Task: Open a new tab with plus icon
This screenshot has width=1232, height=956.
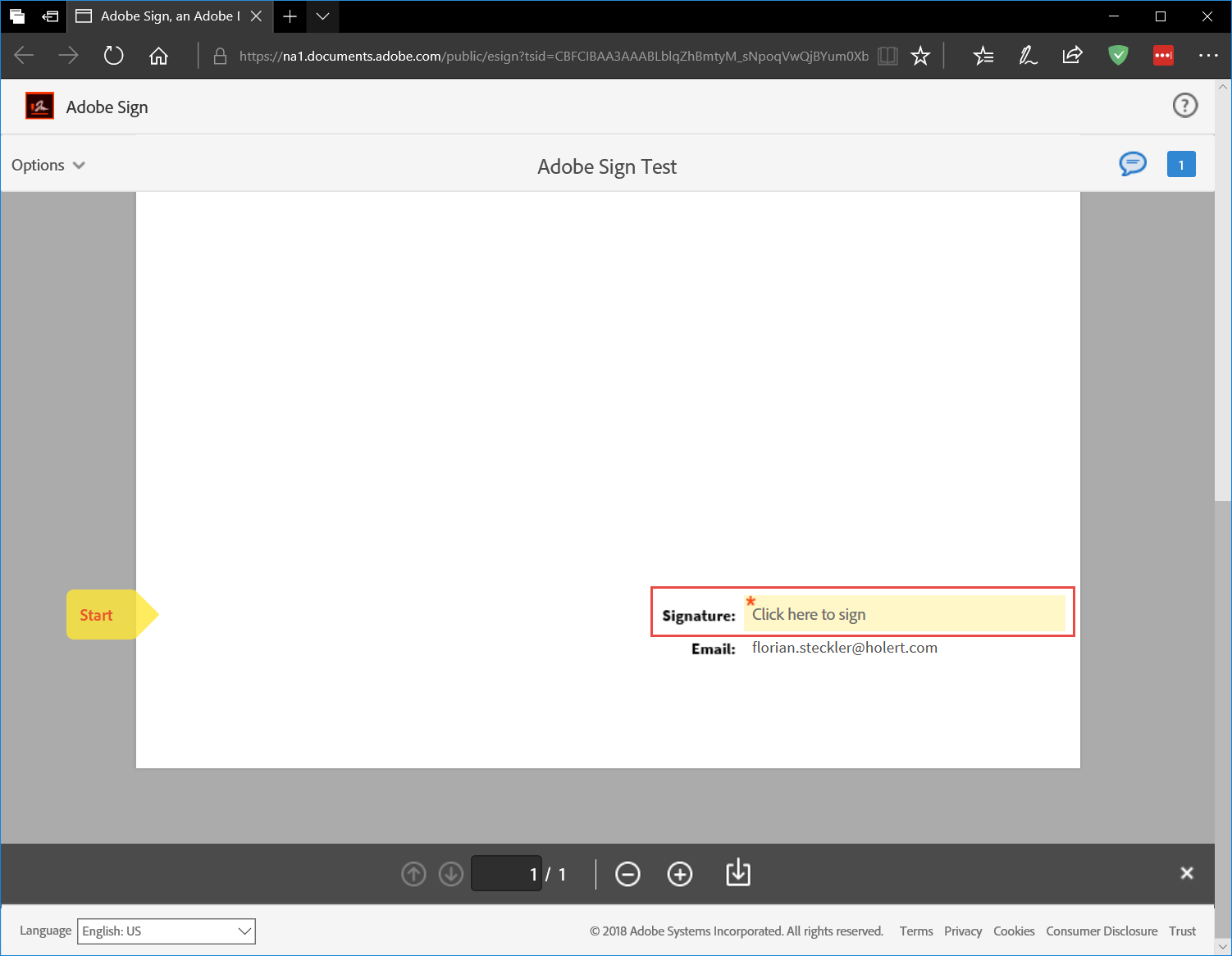Action: pos(290,16)
